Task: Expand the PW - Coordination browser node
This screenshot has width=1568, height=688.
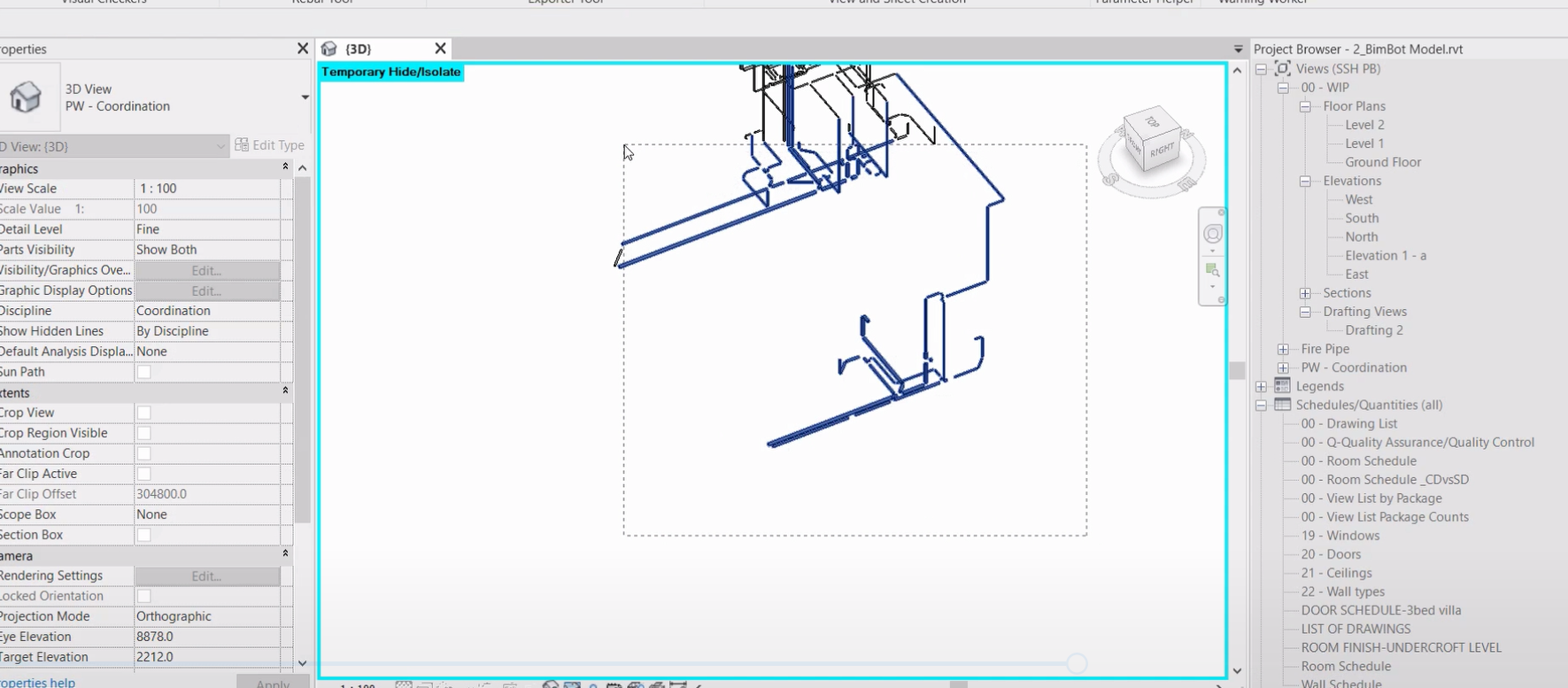Action: point(1283,367)
